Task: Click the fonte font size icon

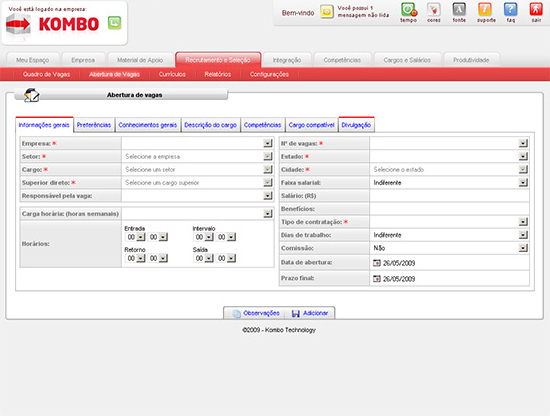Action: coord(459,10)
